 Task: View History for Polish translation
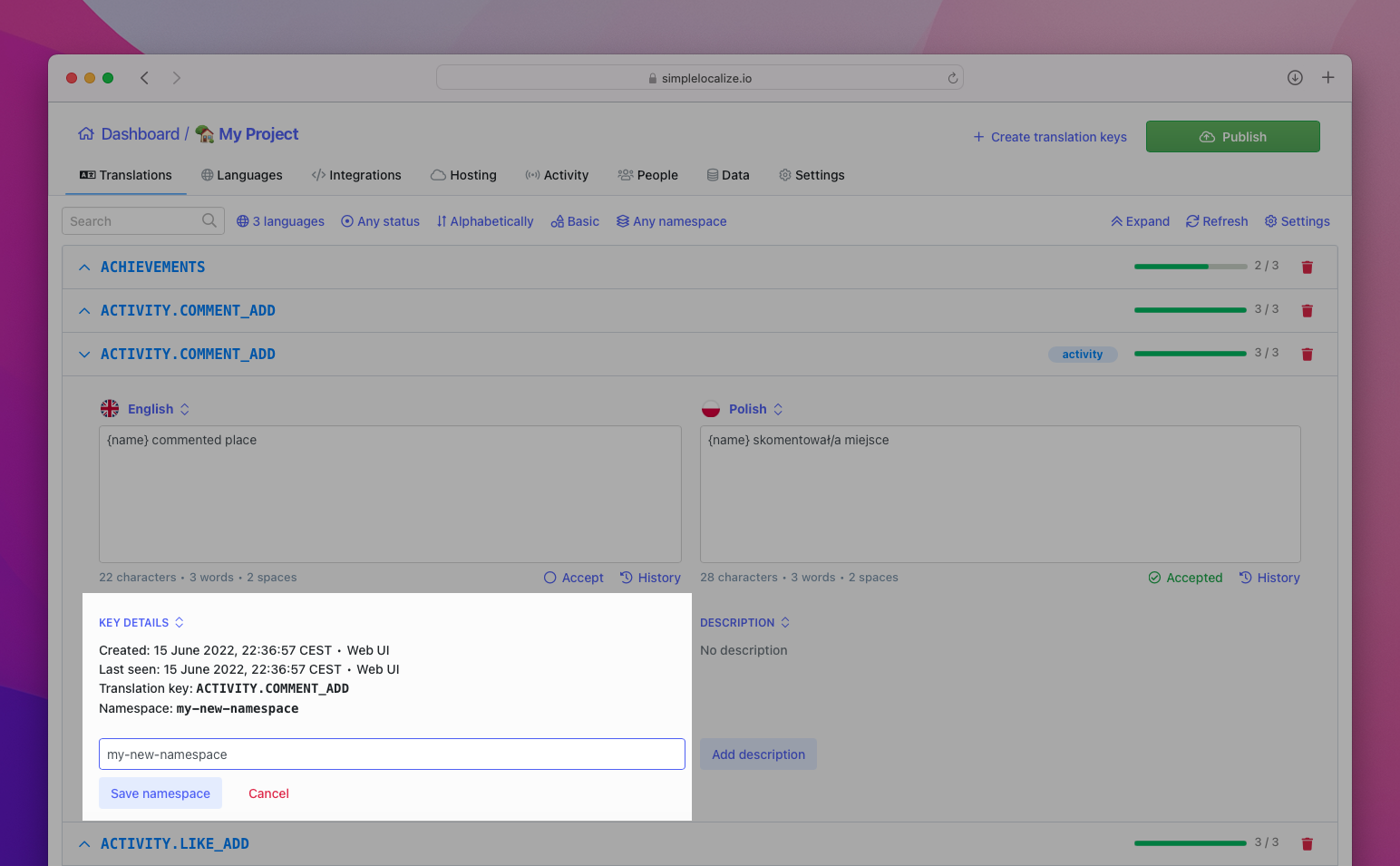[1269, 578]
